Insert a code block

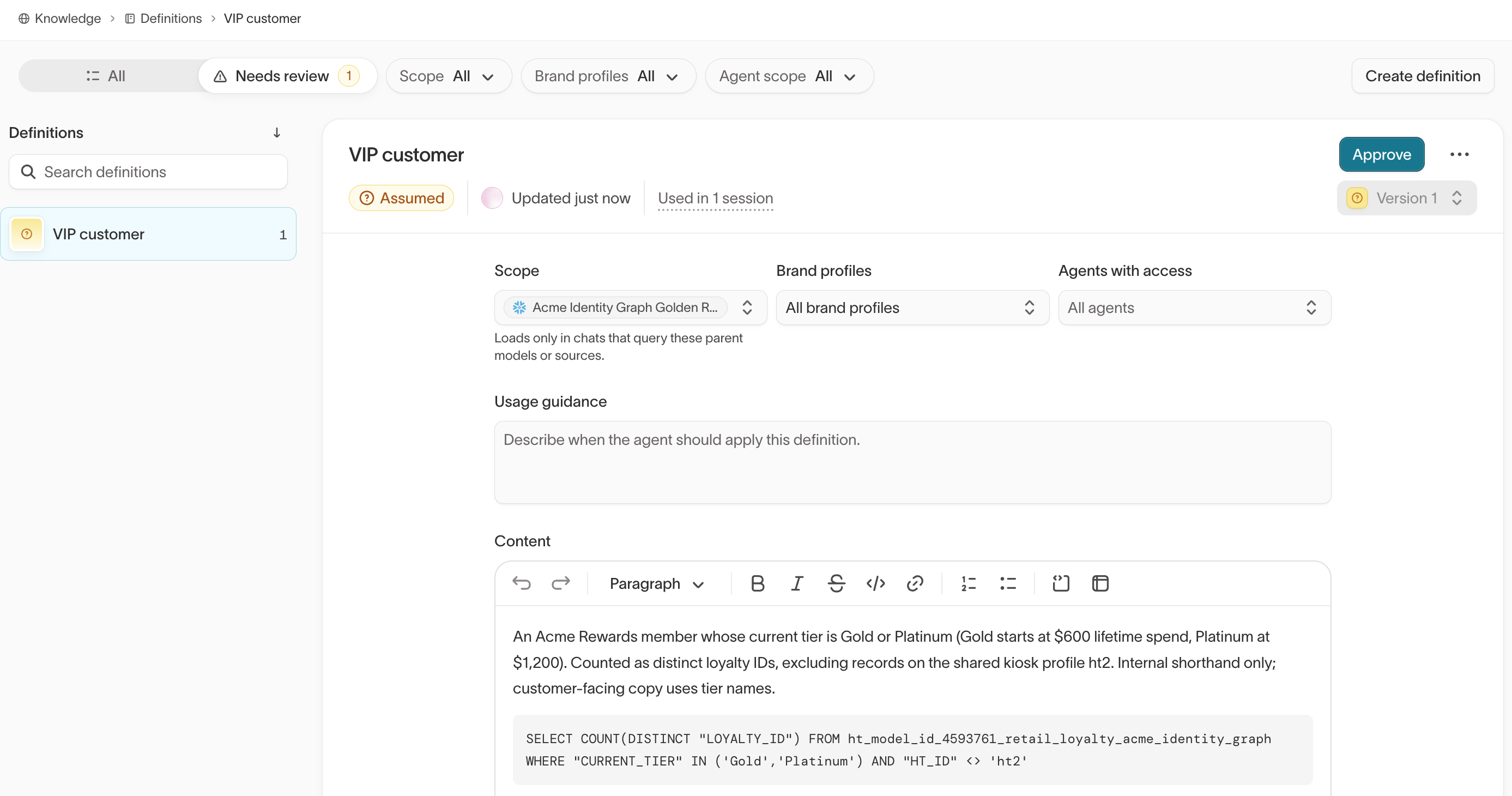point(1061,583)
